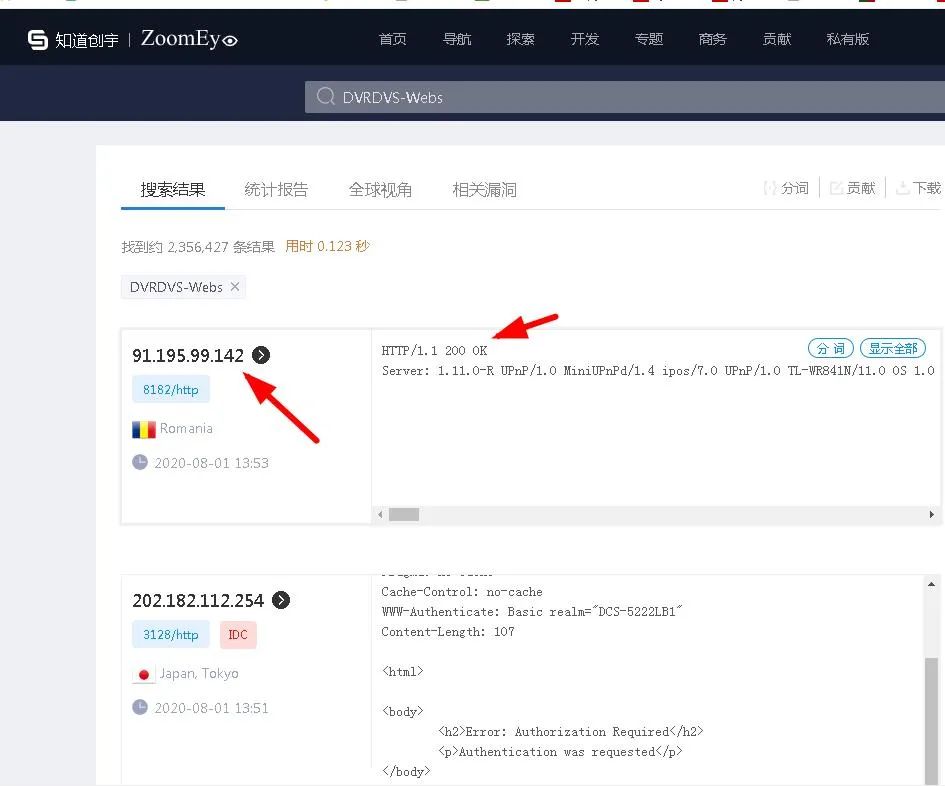Click the WWW-Authenticate header line
The width and height of the screenshot is (945, 786).
(x=532, y=612)
